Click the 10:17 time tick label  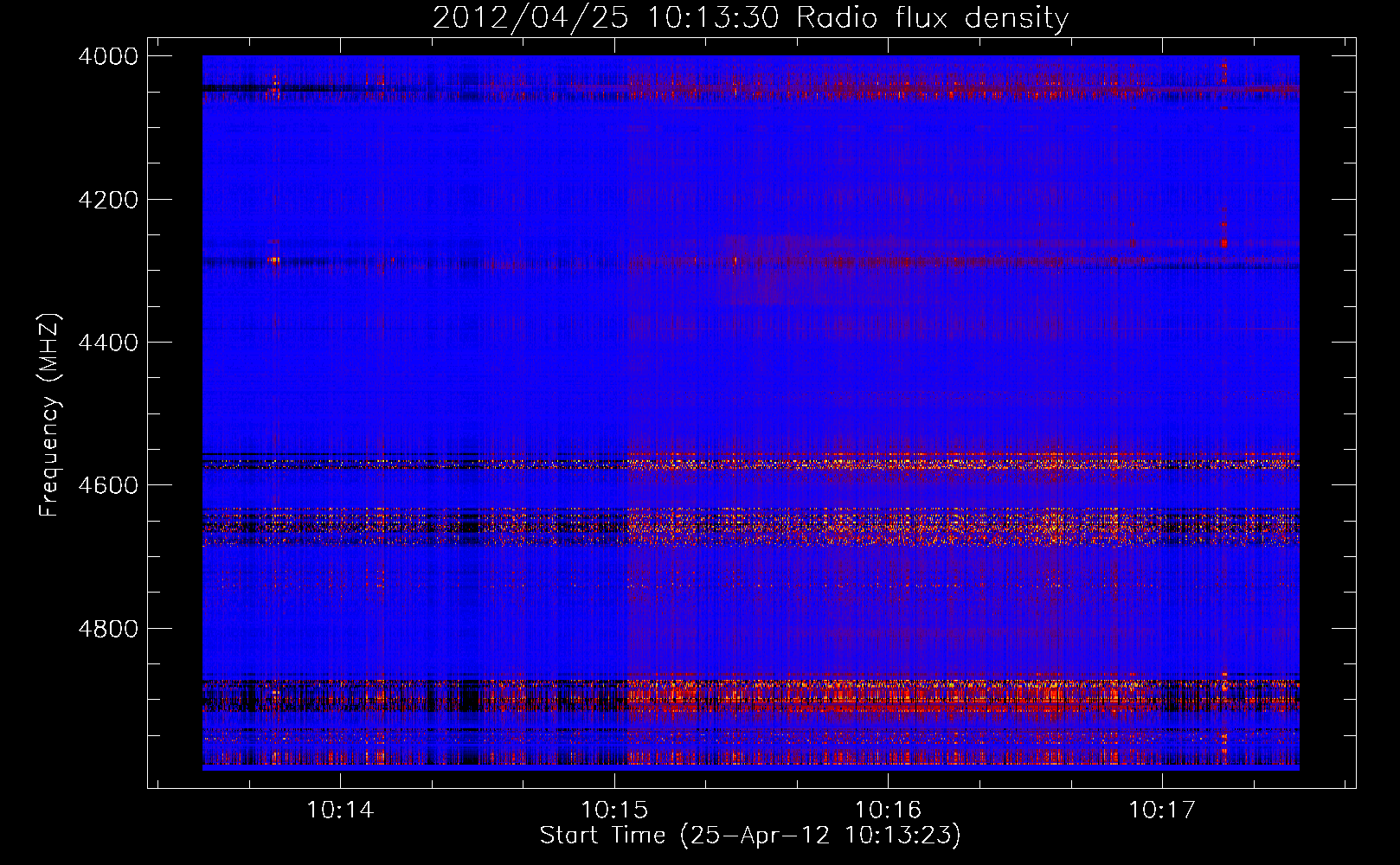pyautogui.click(x=1162, y=810)
